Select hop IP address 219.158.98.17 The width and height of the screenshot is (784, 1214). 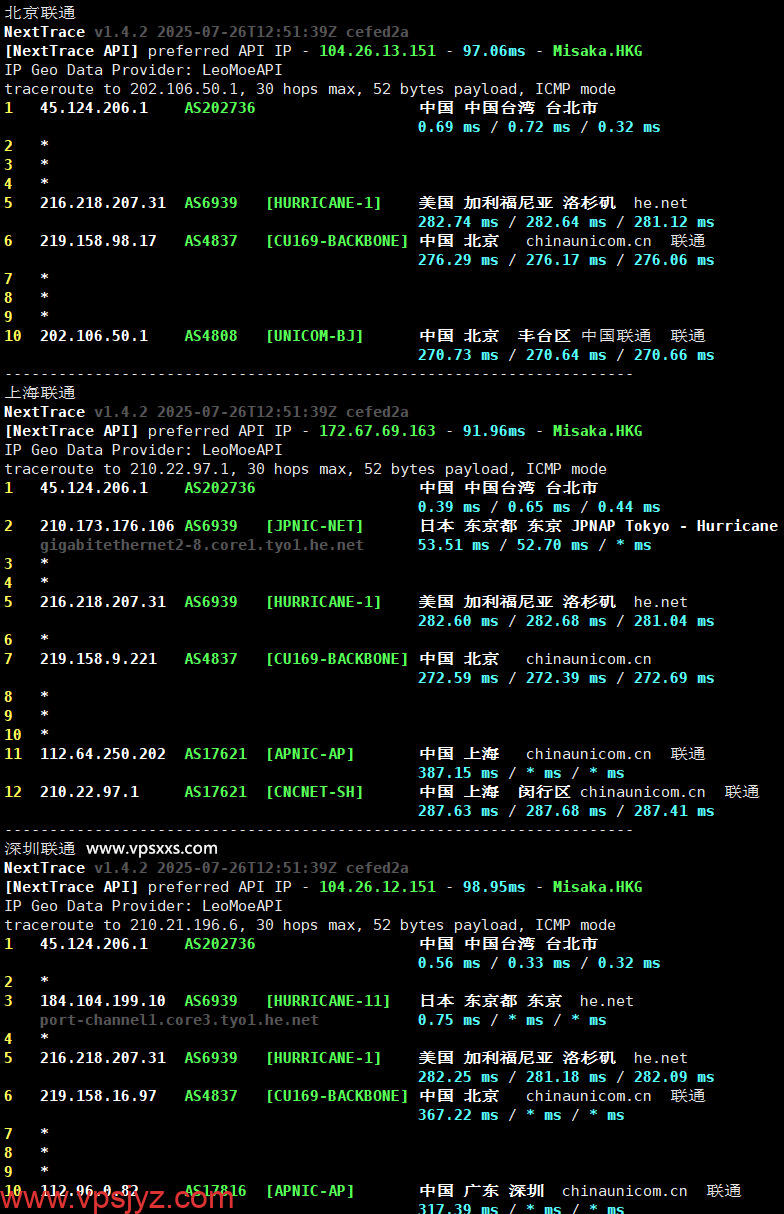click(98, 241)
